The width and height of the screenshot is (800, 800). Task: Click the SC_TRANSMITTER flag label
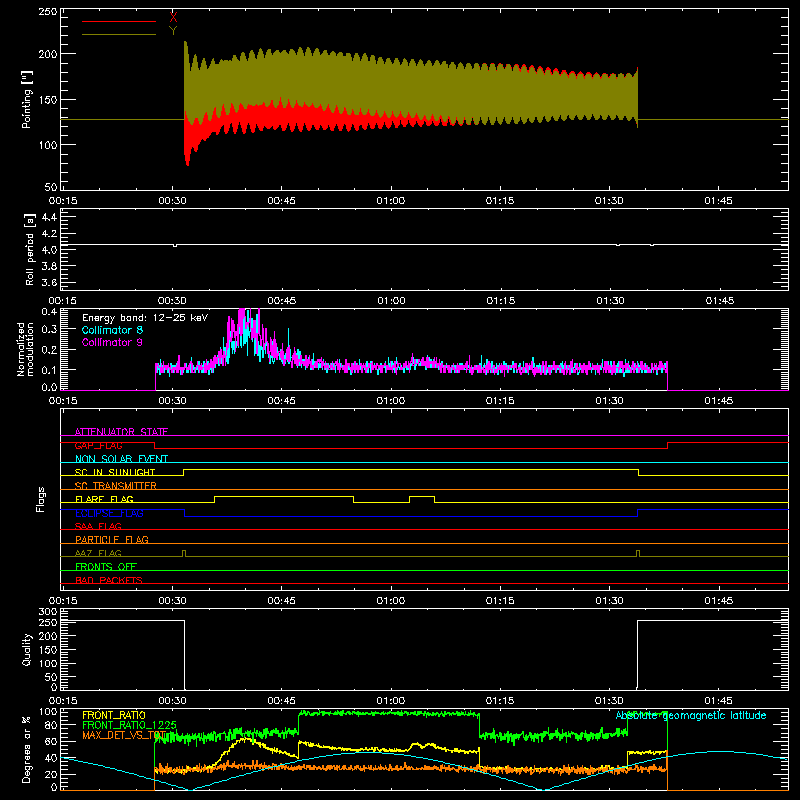pyautogui.click(x=116, y=486)
